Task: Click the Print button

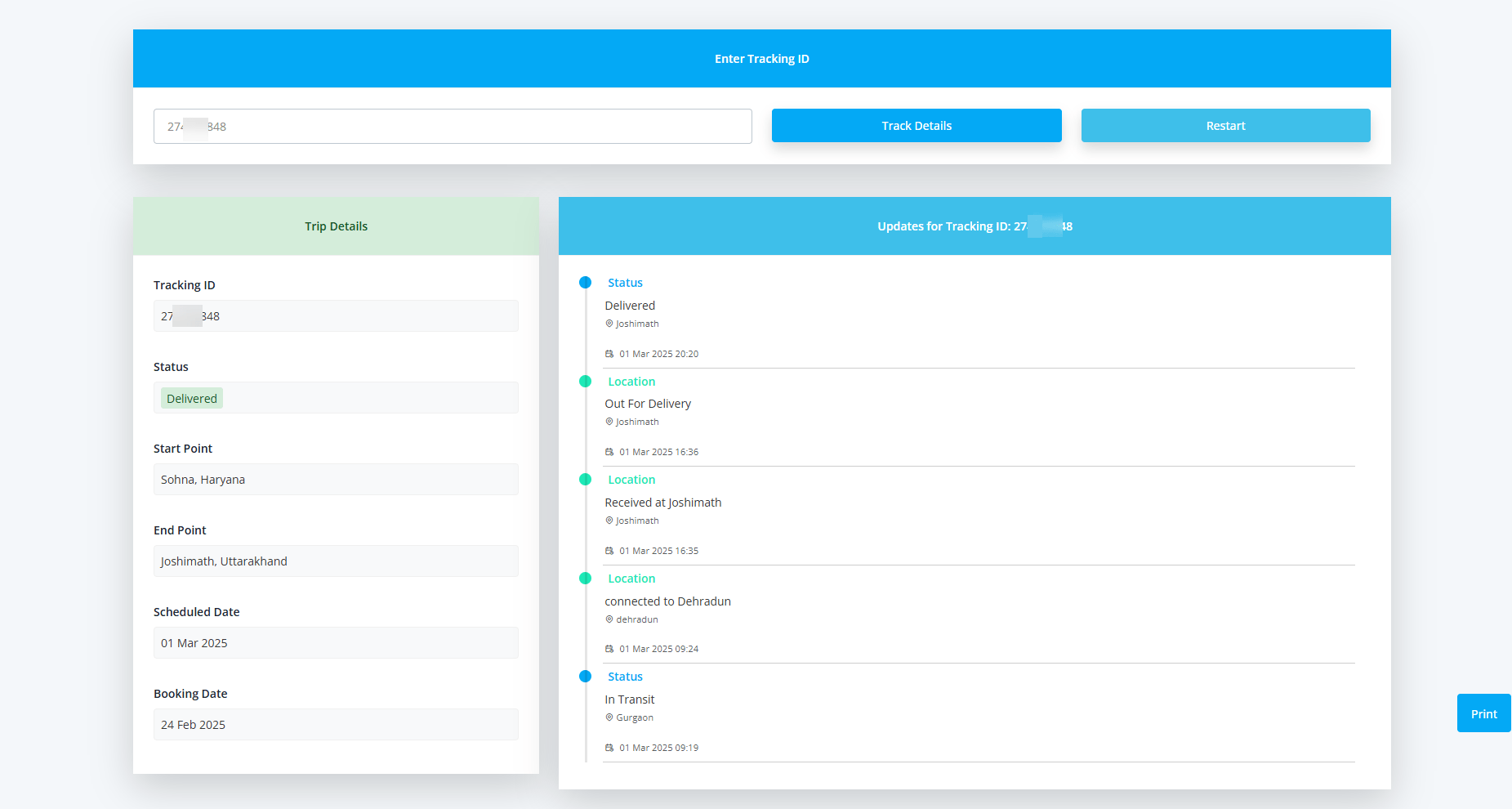Action: click(x=1483, y=713)
